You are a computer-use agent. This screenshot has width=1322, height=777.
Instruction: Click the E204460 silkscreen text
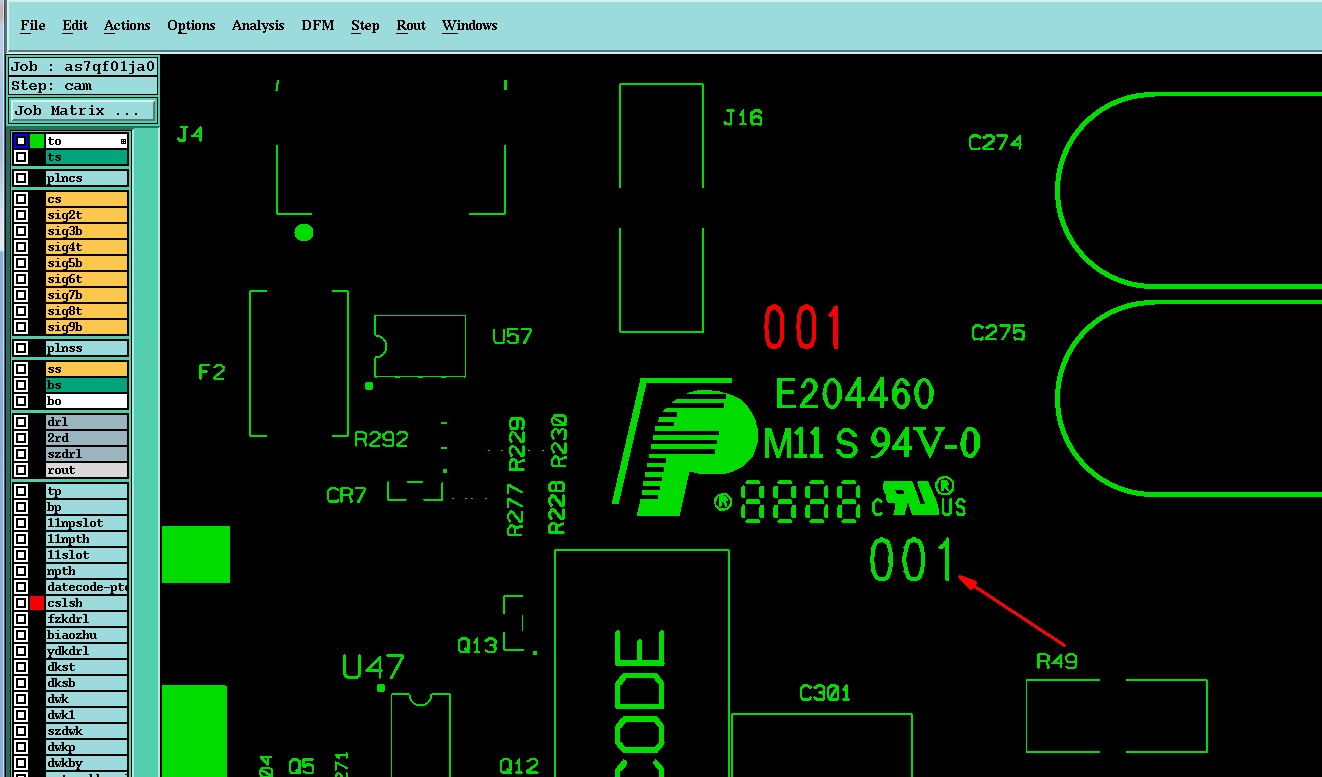tap(855, 394)
